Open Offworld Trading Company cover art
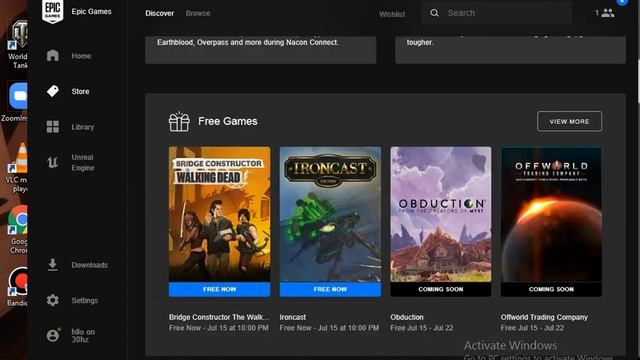 (551, 214)
